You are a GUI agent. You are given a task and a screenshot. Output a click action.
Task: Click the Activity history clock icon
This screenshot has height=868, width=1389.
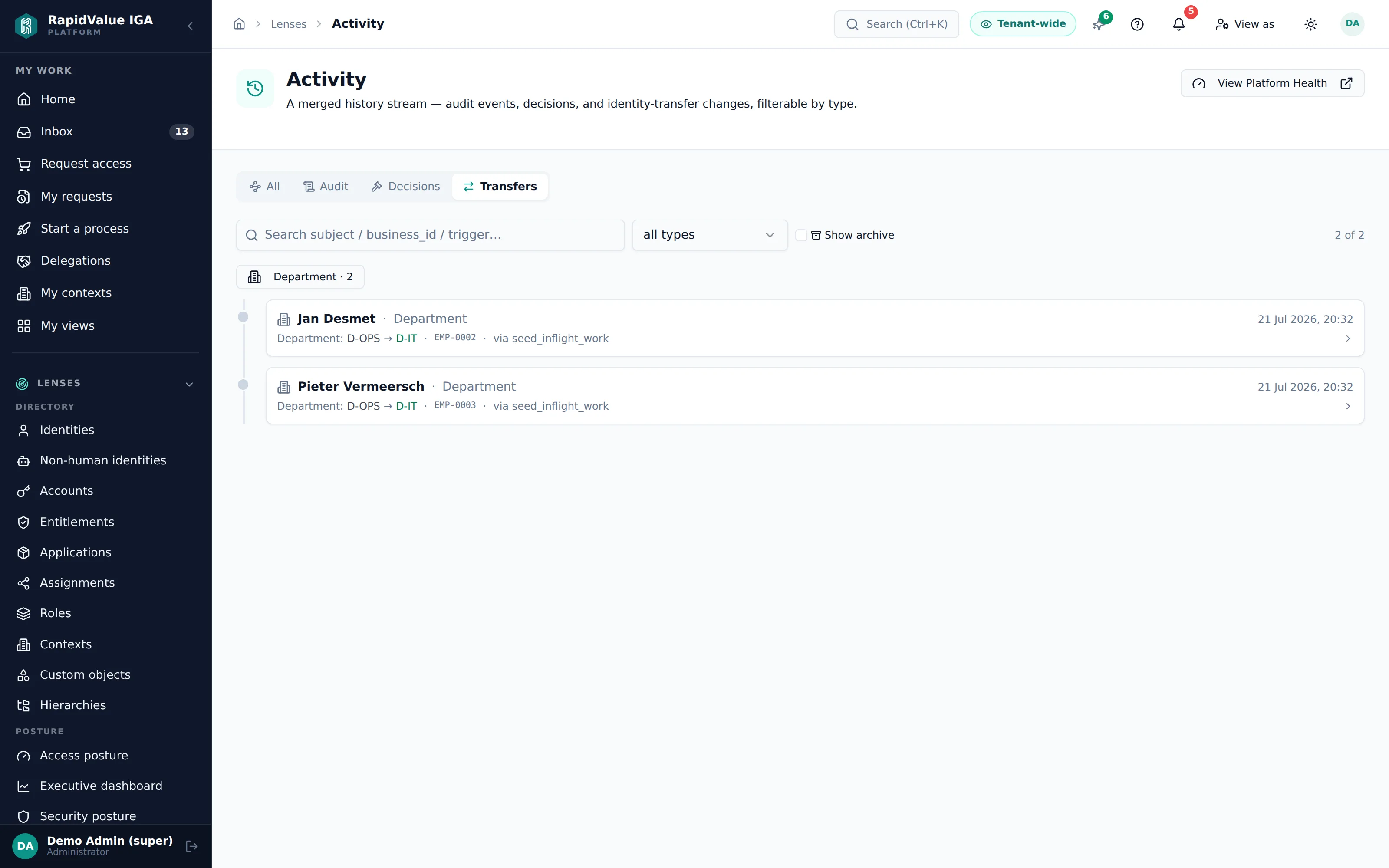click(255, 89)
